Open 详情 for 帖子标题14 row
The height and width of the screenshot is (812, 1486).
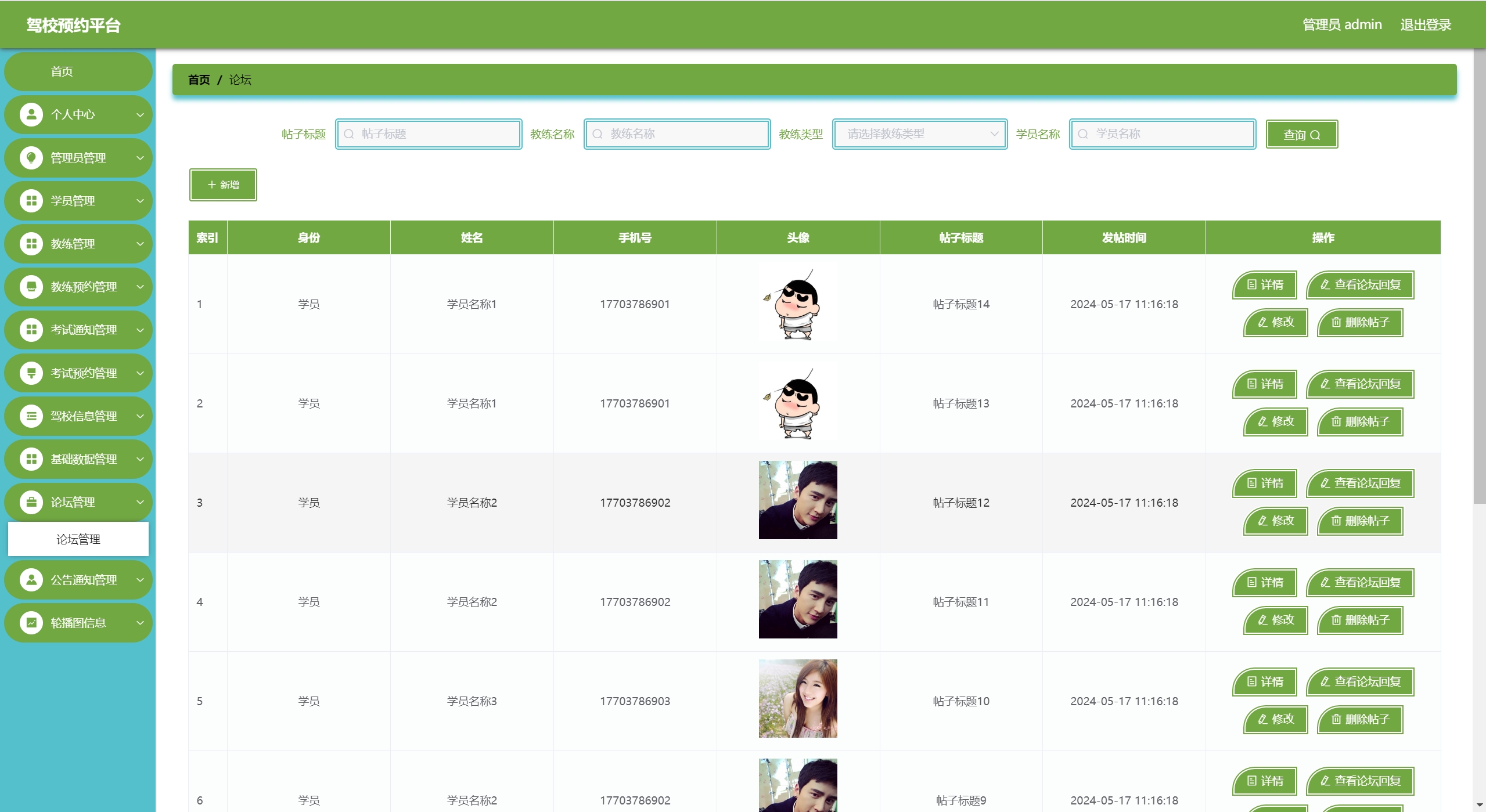[1265, 285]
